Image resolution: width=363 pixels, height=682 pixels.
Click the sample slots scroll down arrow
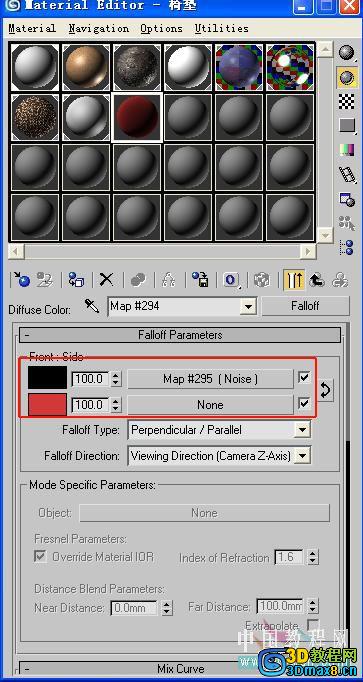325,235
